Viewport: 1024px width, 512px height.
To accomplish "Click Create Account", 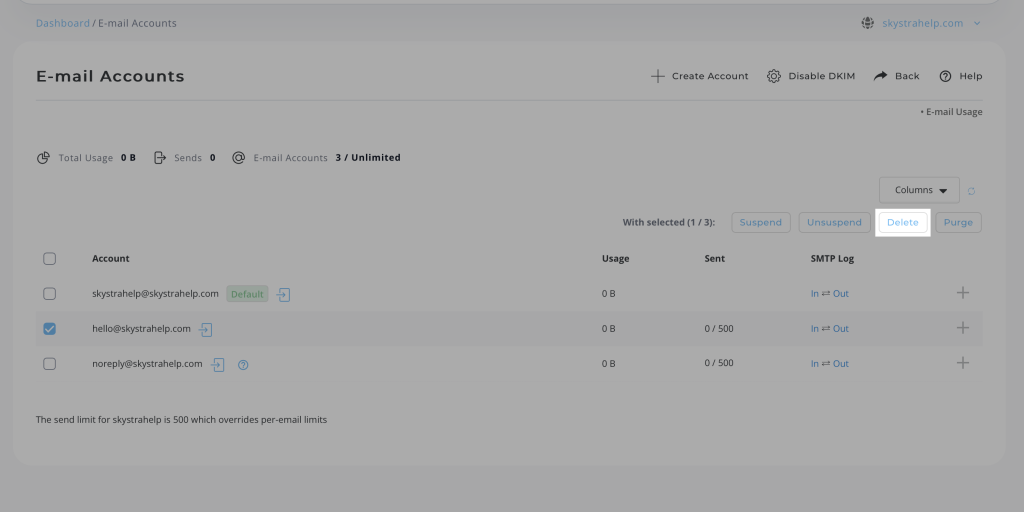I will pos(699,76).
